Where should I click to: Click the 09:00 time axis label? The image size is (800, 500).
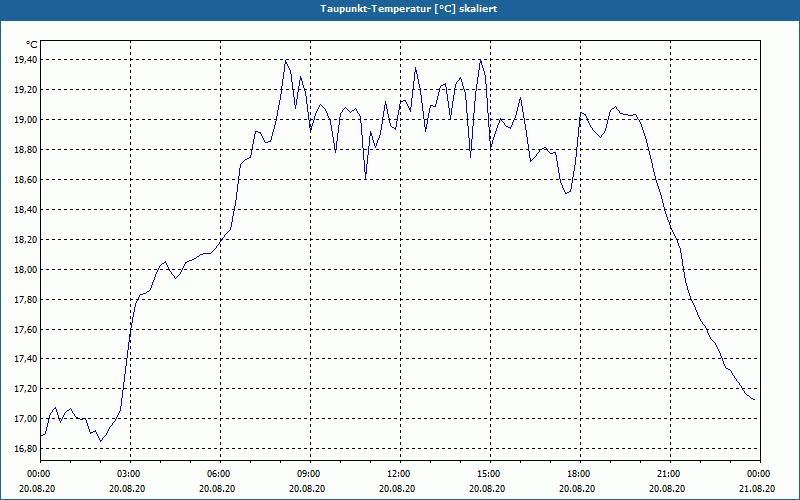pyautogui.click(x=310, y=473)
